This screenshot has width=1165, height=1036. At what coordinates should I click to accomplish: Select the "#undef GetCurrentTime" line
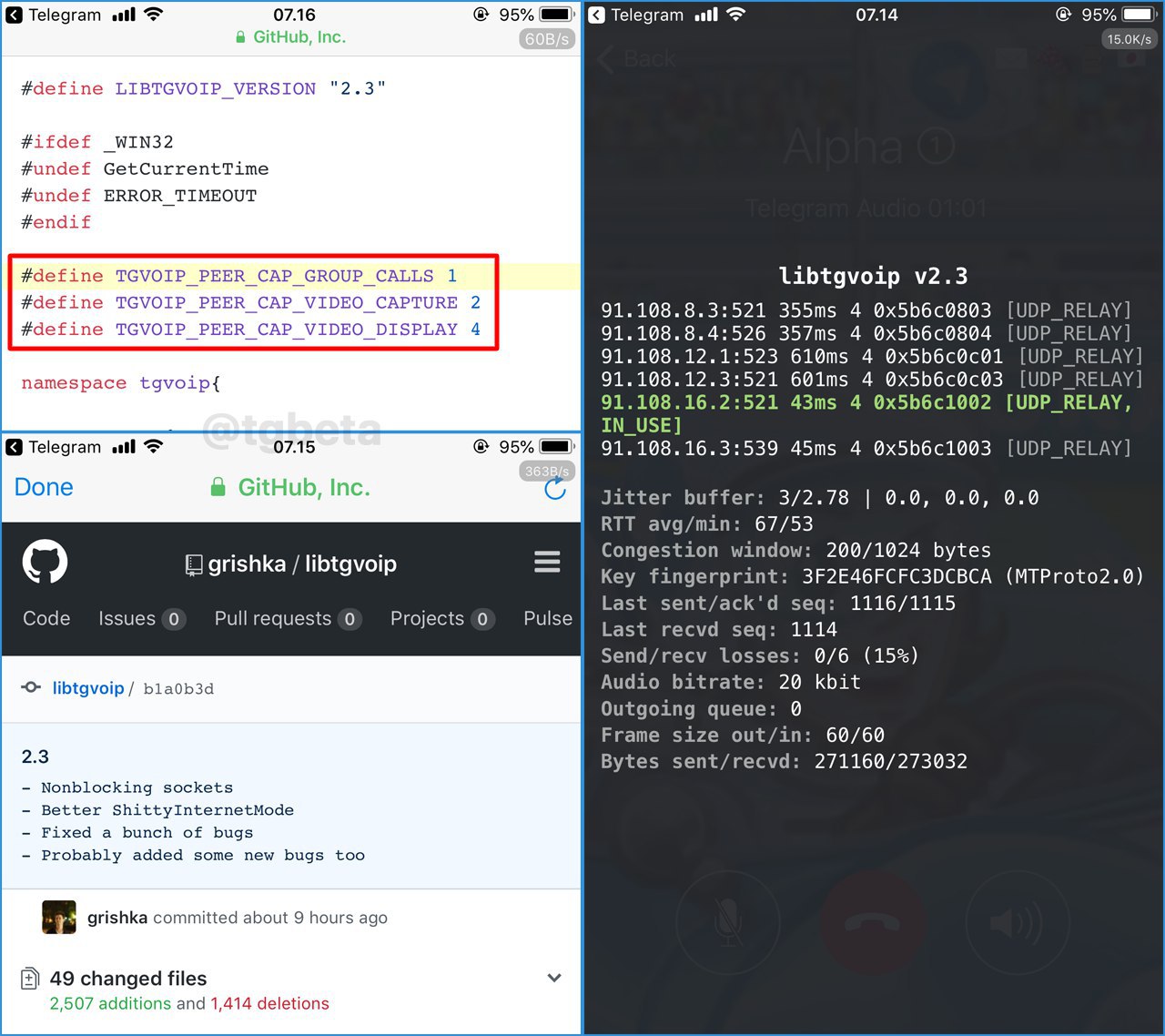point(145,168)
